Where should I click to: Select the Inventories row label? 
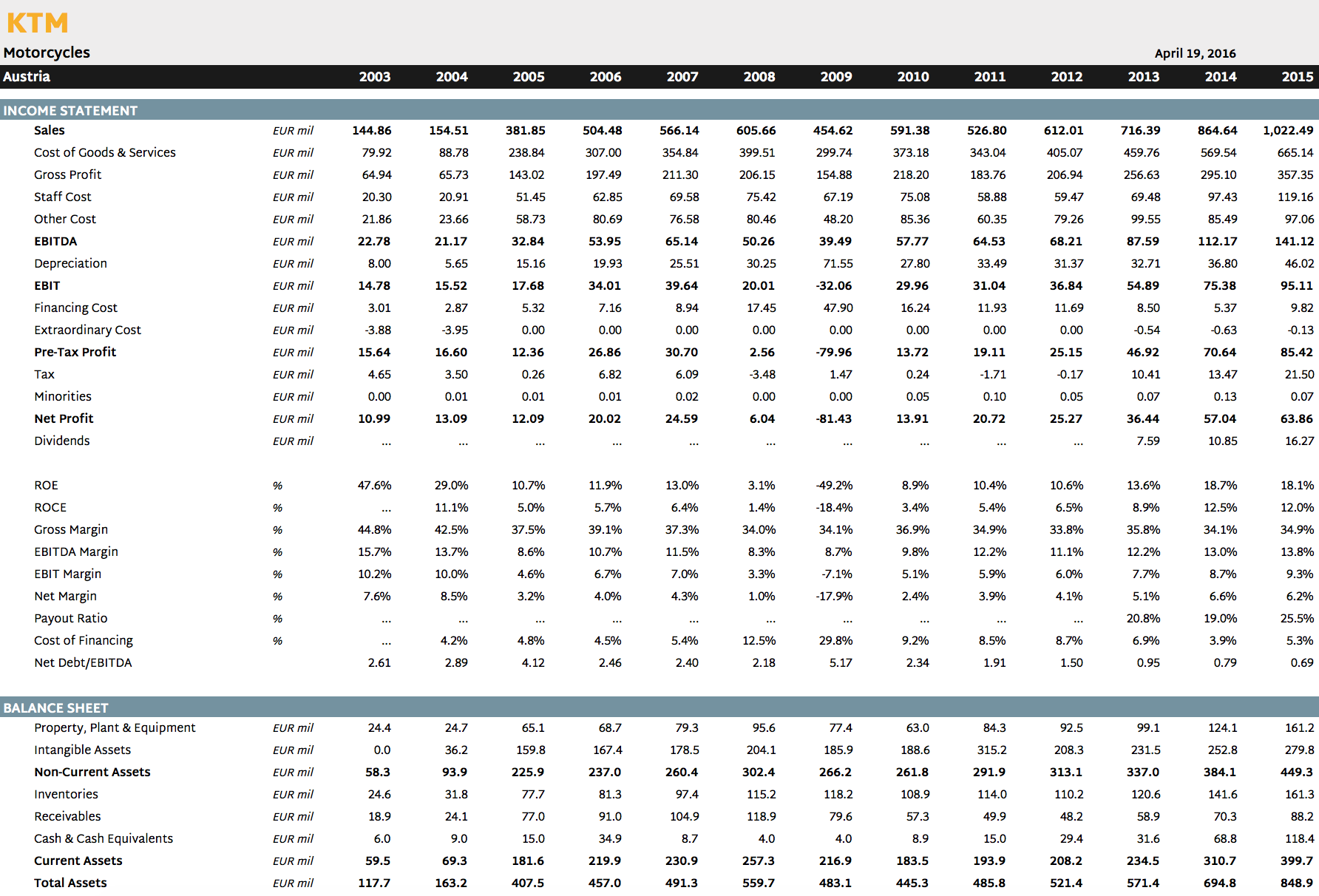tap(66, 794)
